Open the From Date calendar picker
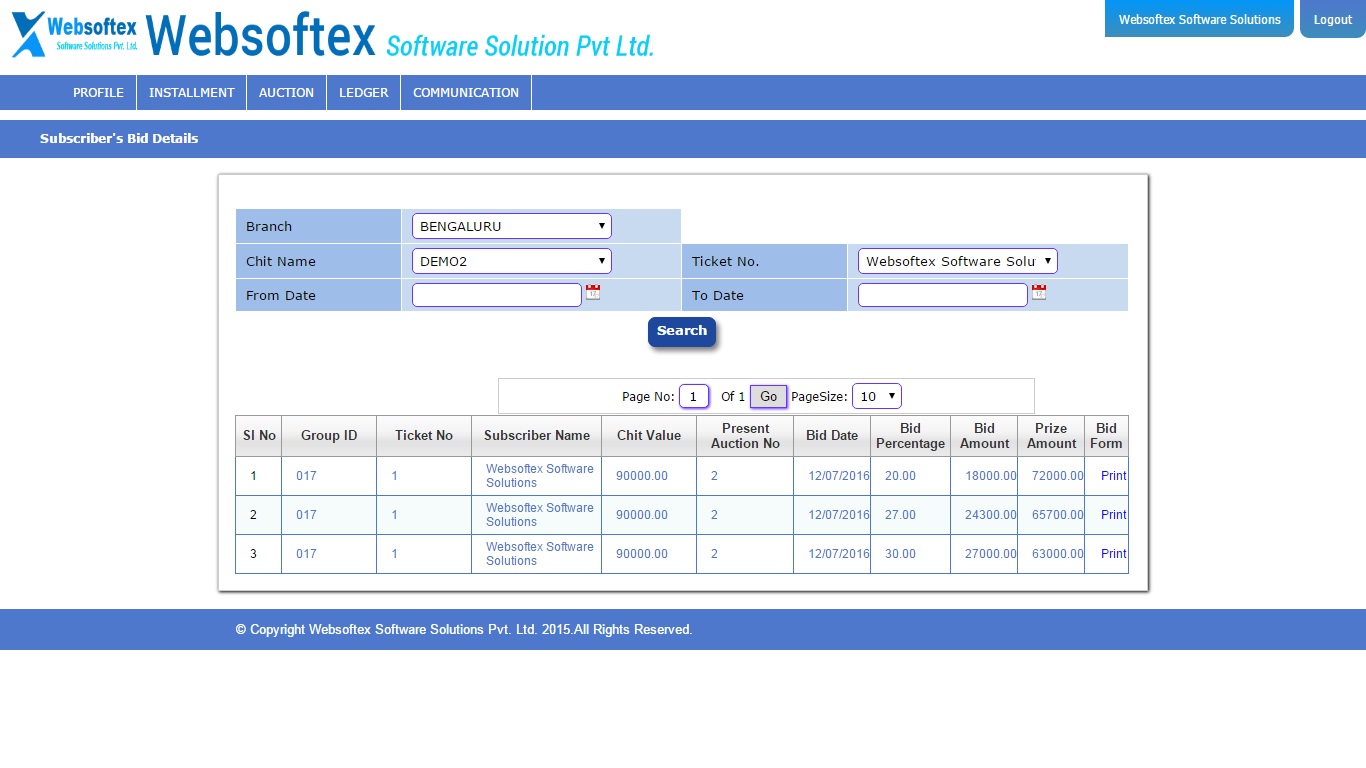 click(x=593, y=292)
